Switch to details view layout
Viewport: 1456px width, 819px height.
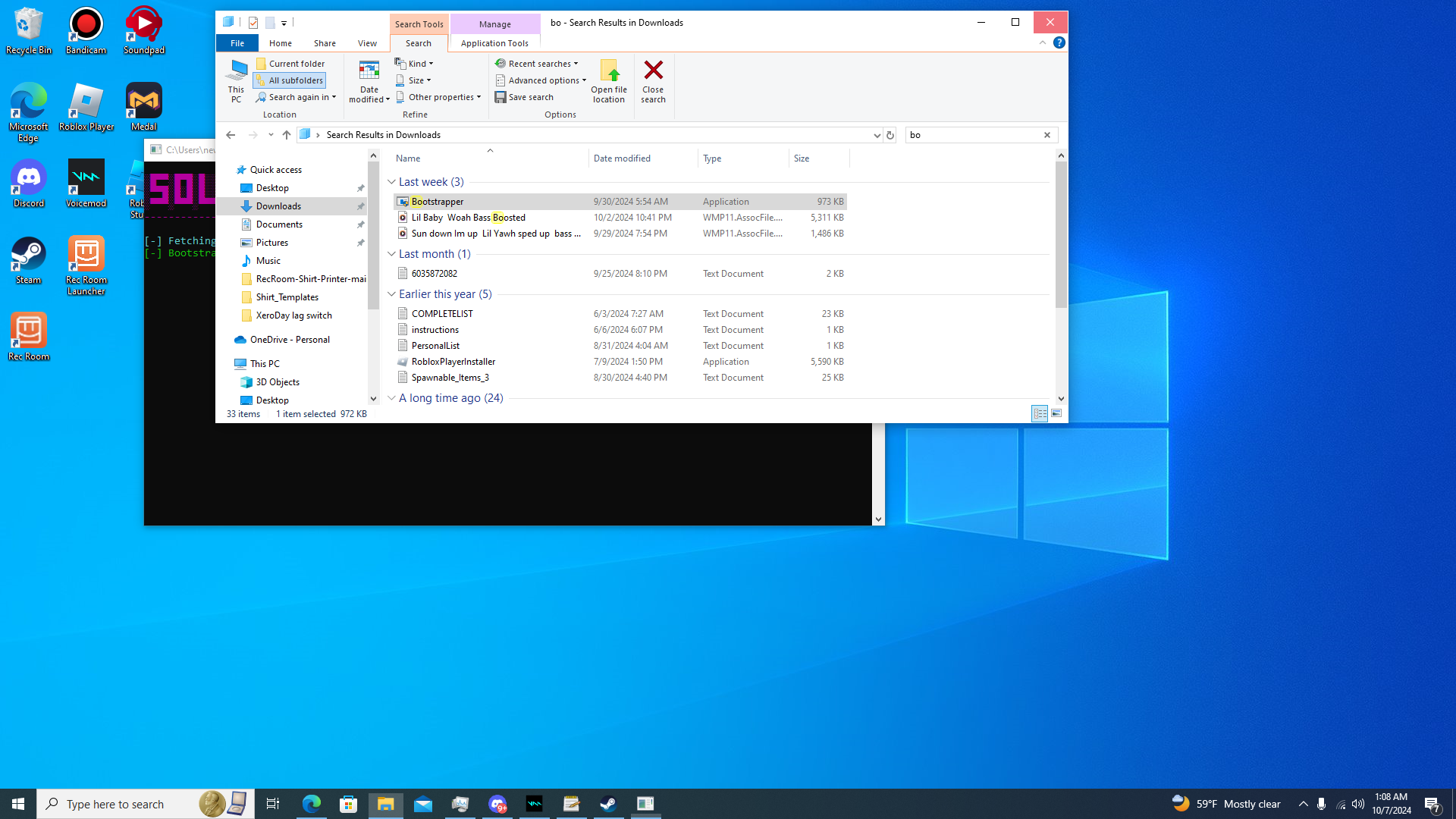1040,413
